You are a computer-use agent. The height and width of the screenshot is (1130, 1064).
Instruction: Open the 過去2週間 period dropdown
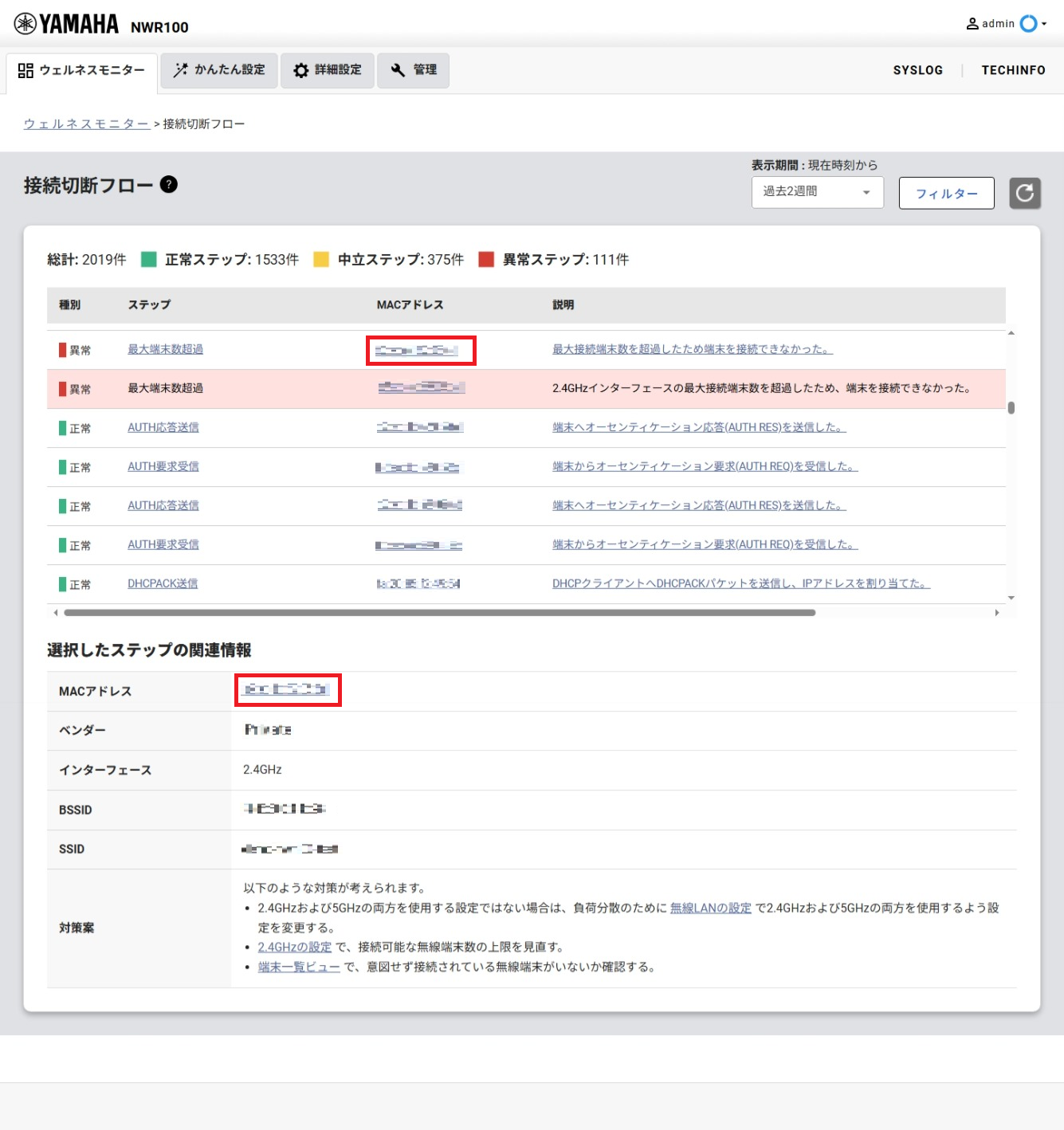pyautogui.click(x=817, y=192)
